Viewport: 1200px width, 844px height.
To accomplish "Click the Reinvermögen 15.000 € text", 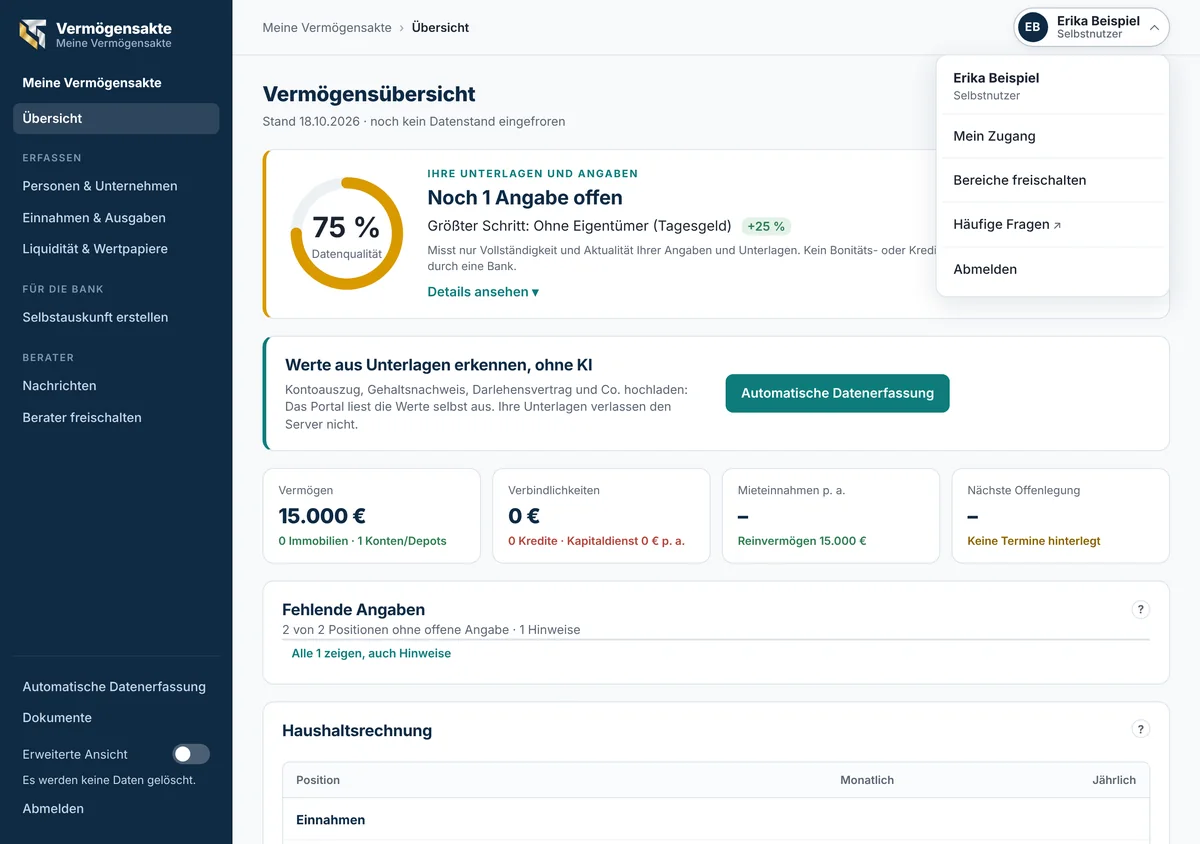I will coord(802,541).
